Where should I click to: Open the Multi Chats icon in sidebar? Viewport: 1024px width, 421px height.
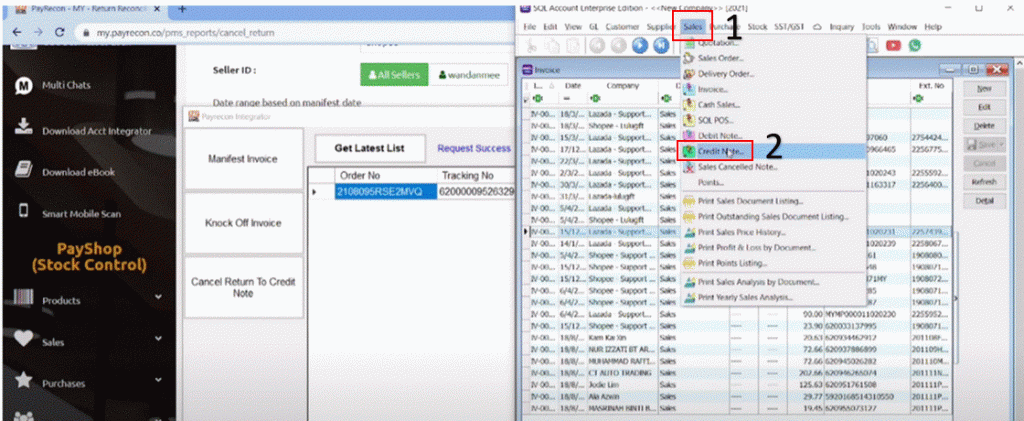point(24,86)
